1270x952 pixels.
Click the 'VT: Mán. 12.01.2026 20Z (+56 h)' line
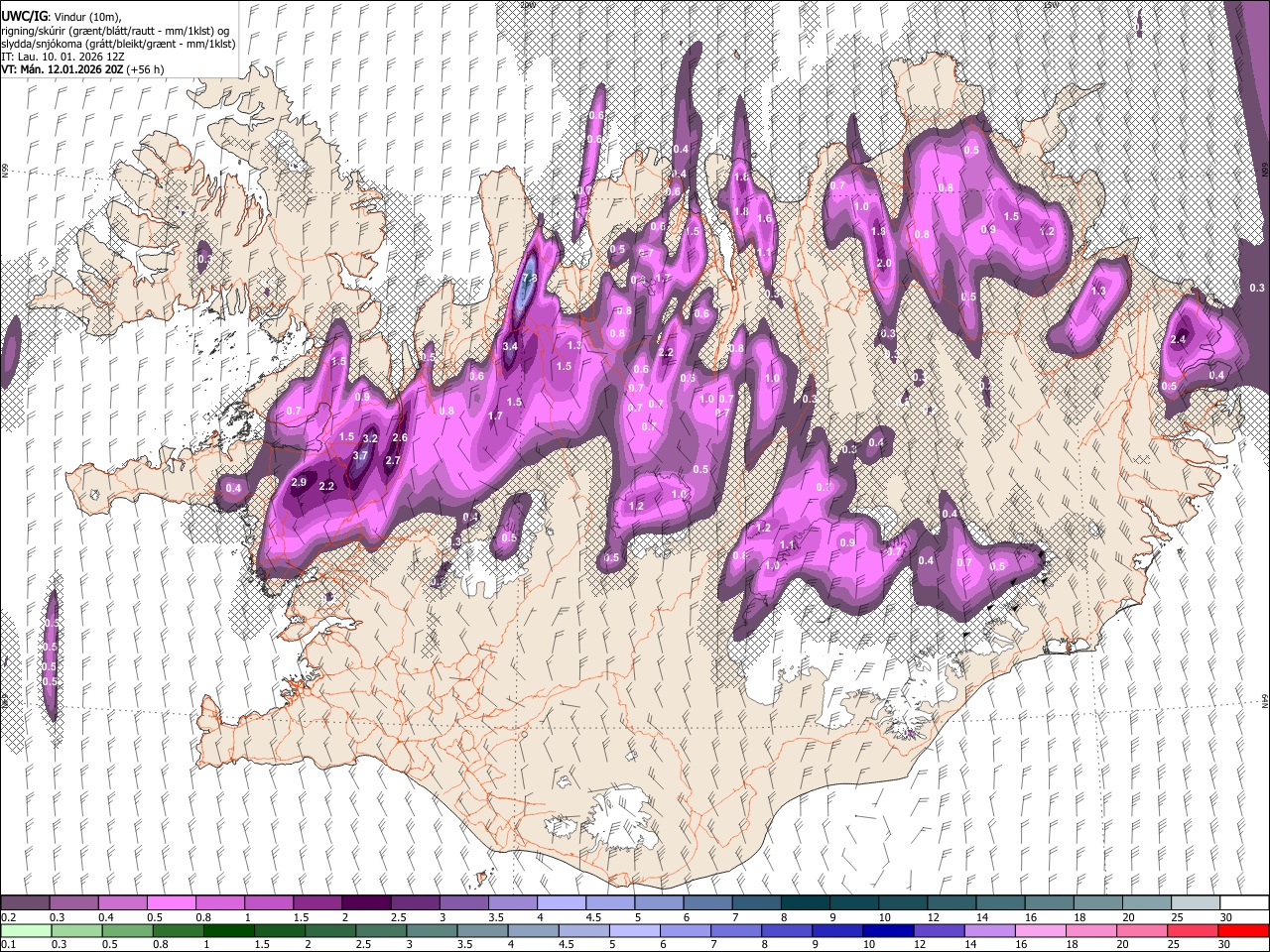pyautogui.click(x=82, y=69)
